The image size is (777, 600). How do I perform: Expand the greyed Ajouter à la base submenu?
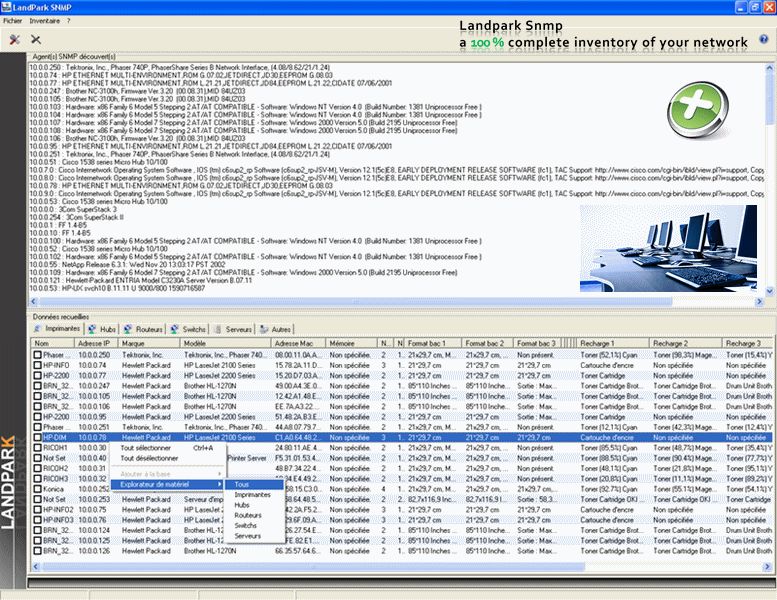click(167, 474)
